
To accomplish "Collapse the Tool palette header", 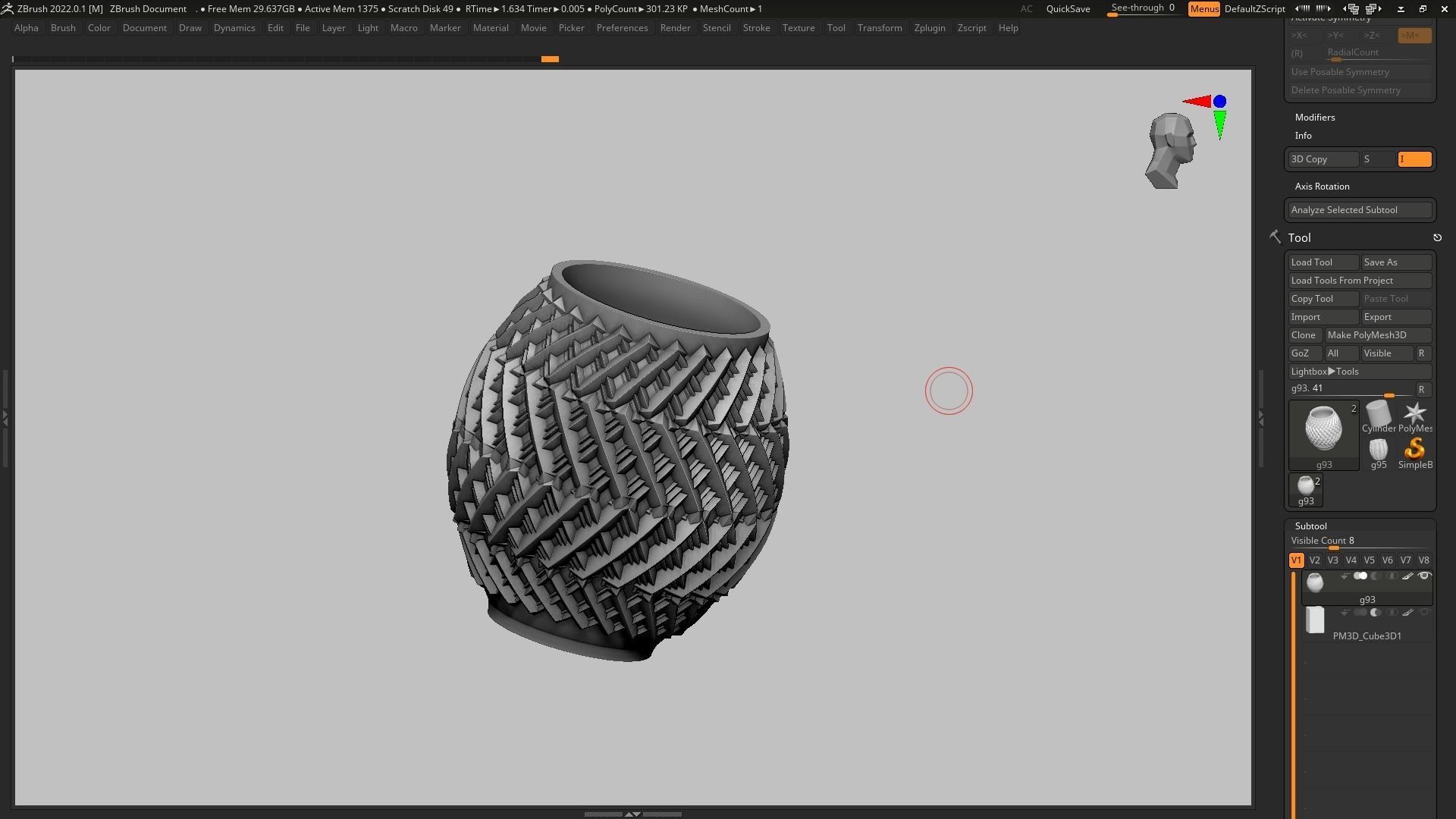I will point(1299,237).
